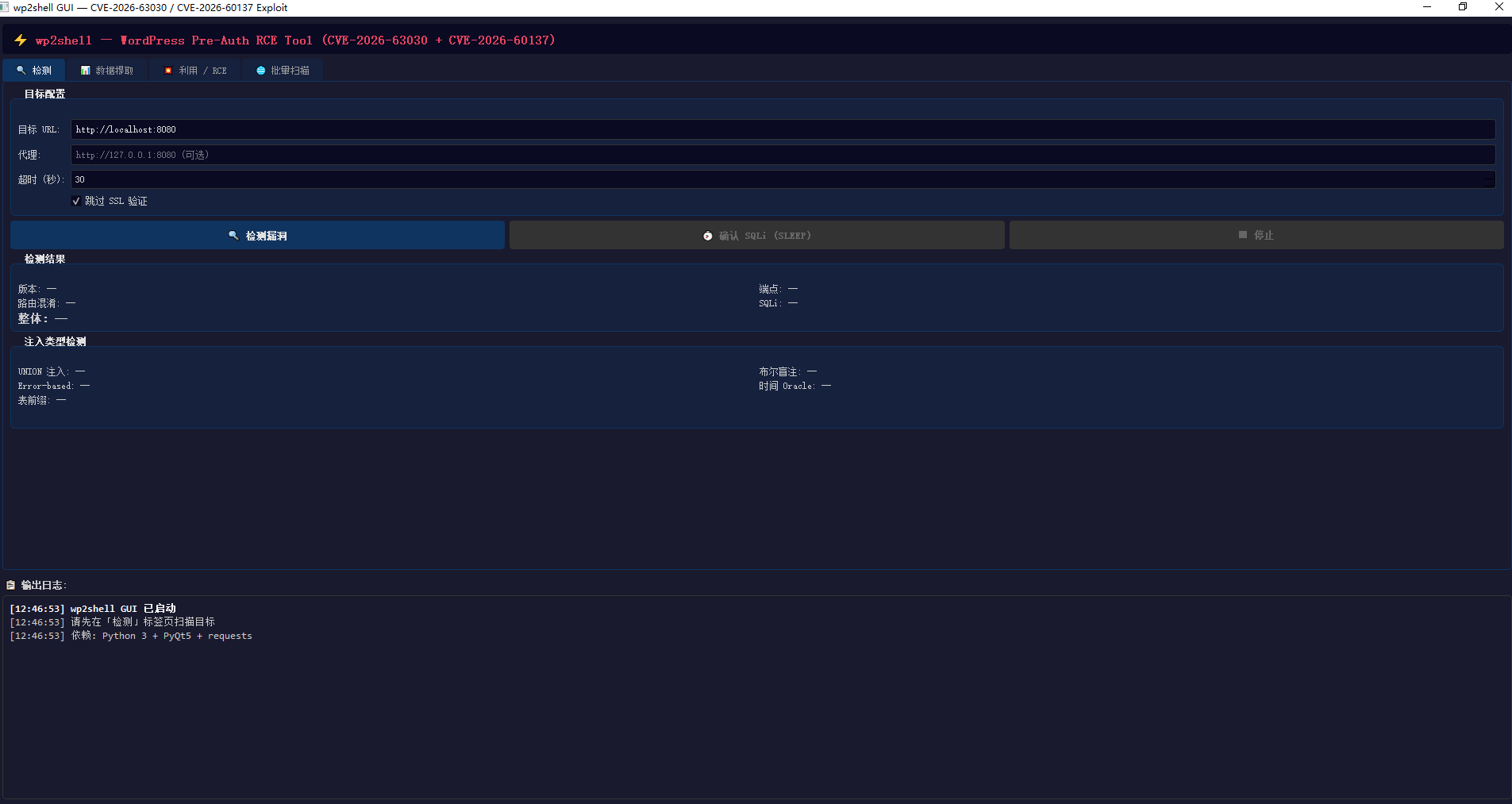Click the 目标配置 section heading
The width and height of the screenshot is (1512, 804).
click(x=44, y=94)
